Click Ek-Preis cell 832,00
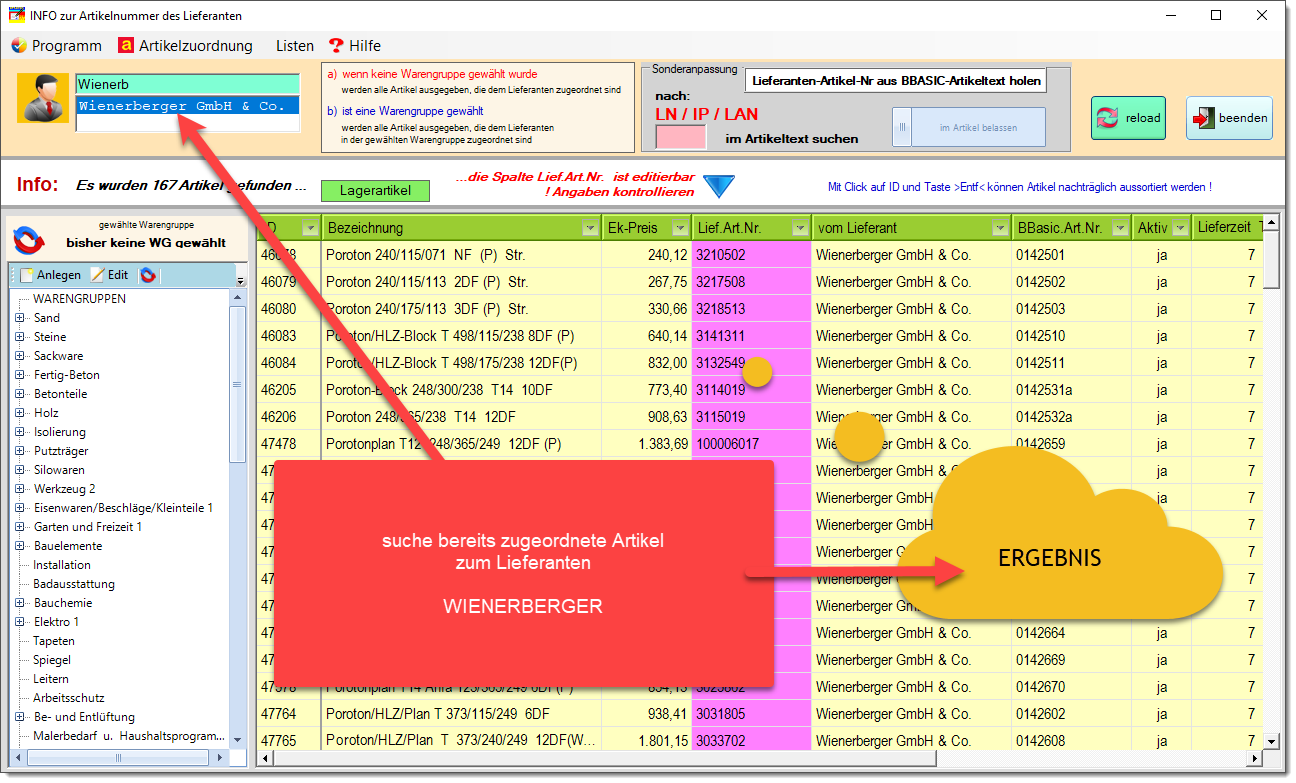 click(647, 363)
